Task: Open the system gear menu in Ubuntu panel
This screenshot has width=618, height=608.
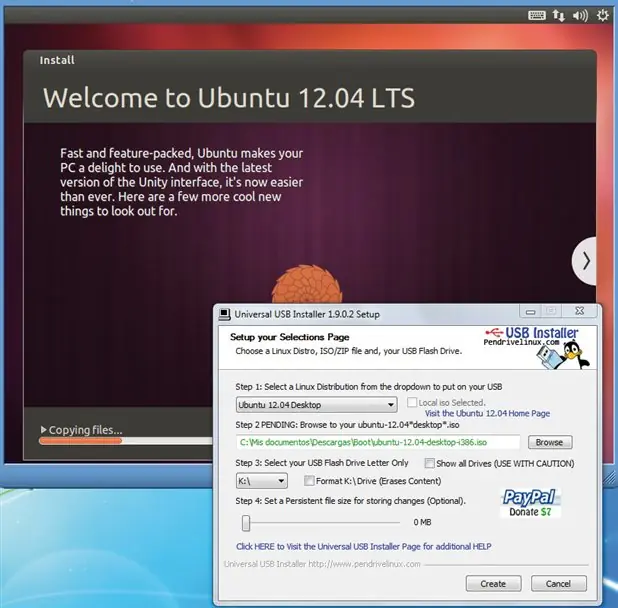Action: coord(603,15)
